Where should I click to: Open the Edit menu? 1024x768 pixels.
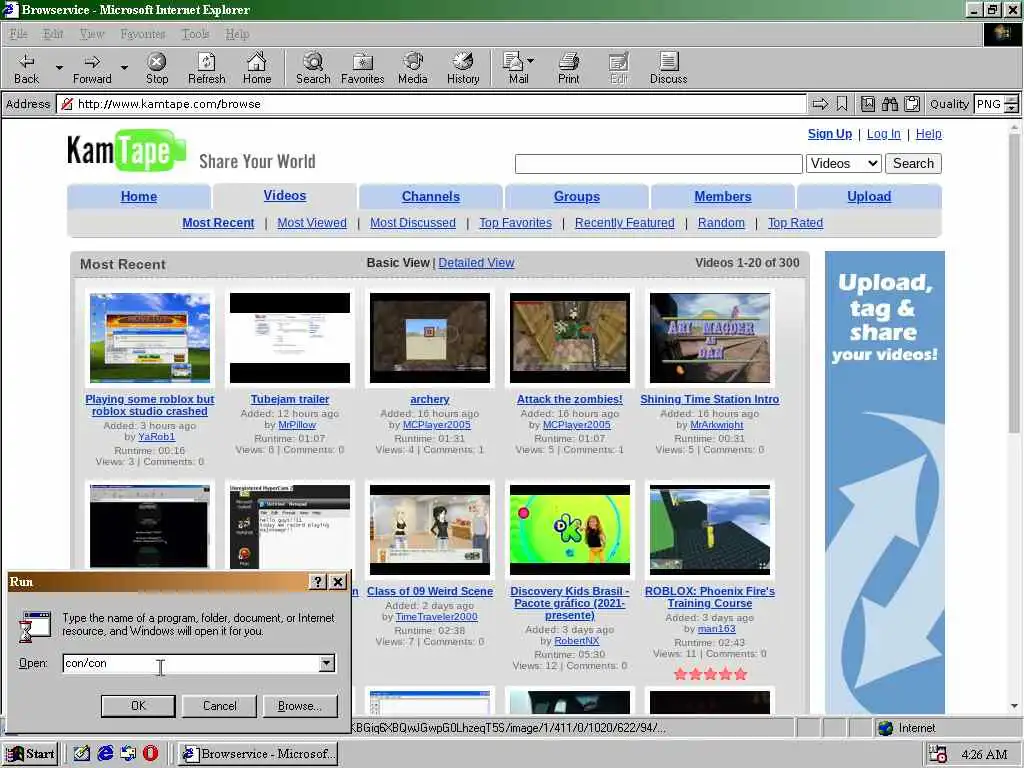(53, 33)
